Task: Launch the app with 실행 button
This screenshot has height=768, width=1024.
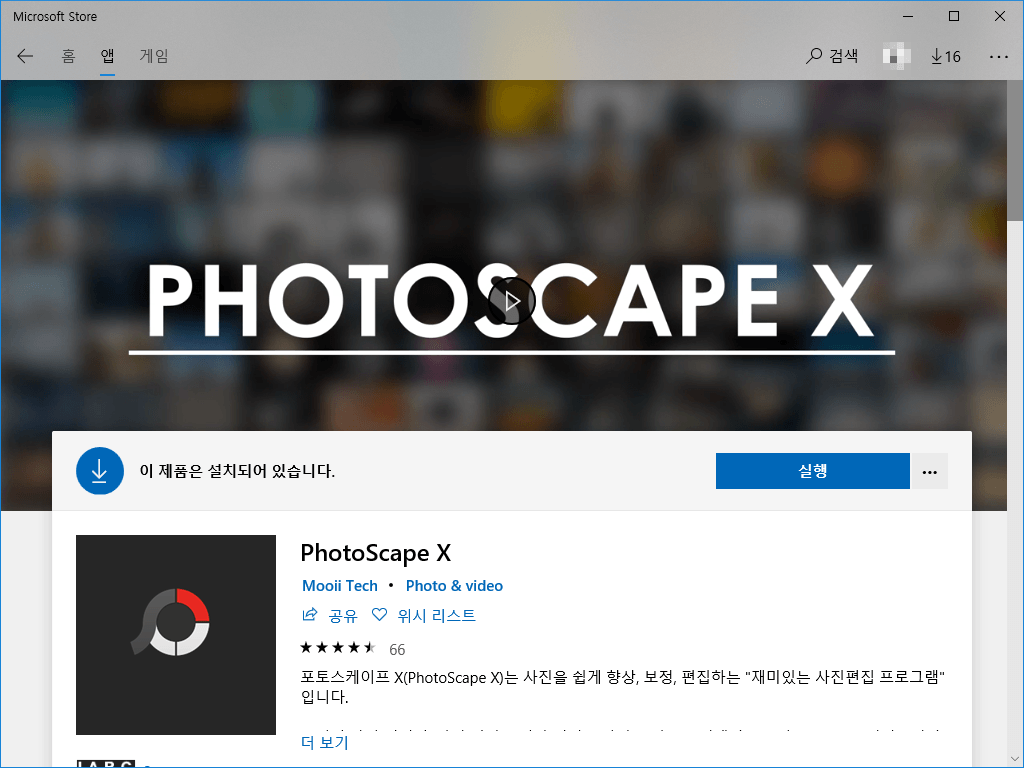Action: pyautogui.click(x=812, y=471)
